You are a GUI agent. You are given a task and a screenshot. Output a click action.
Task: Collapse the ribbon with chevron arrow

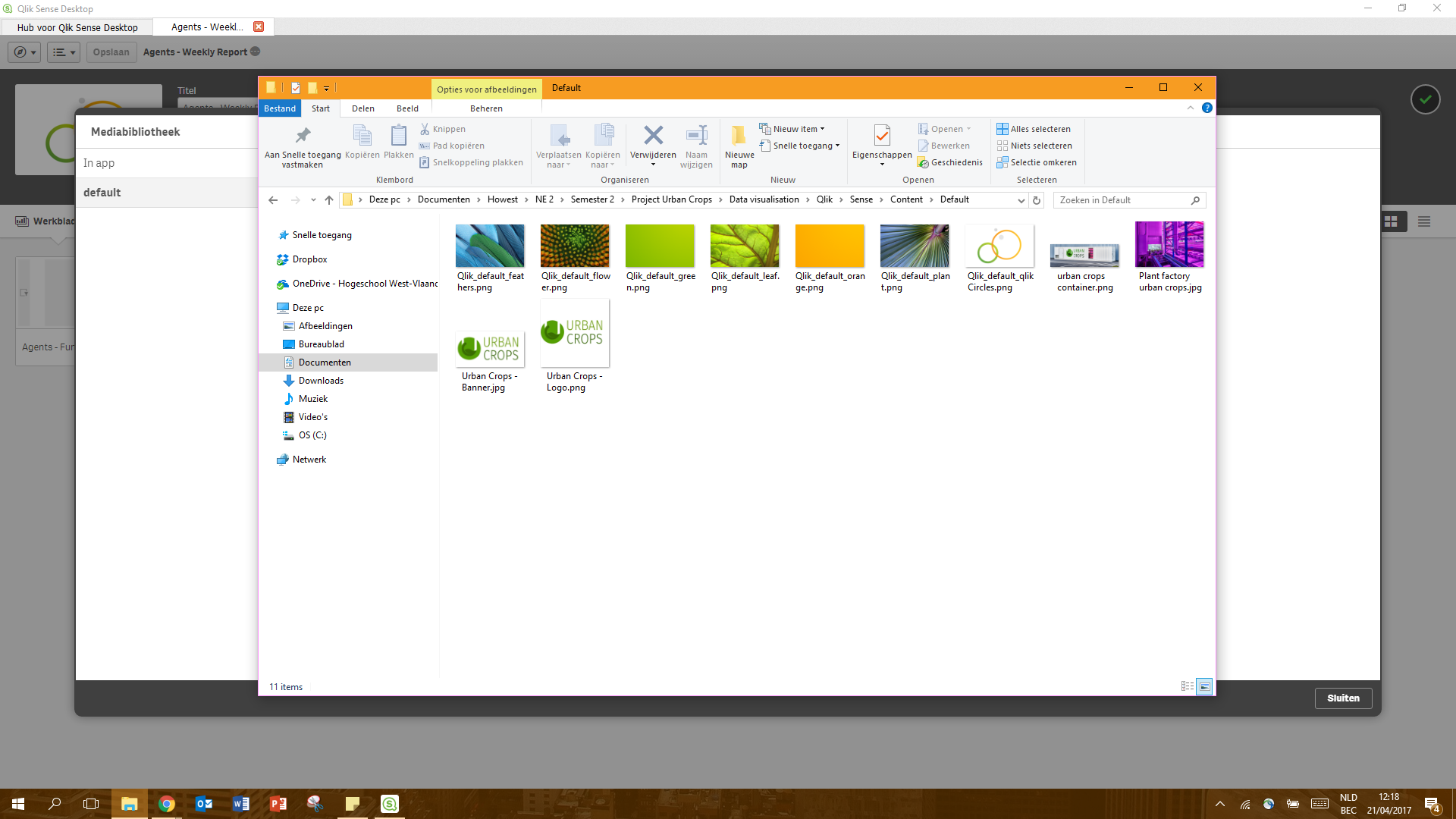pos(1191,108)
